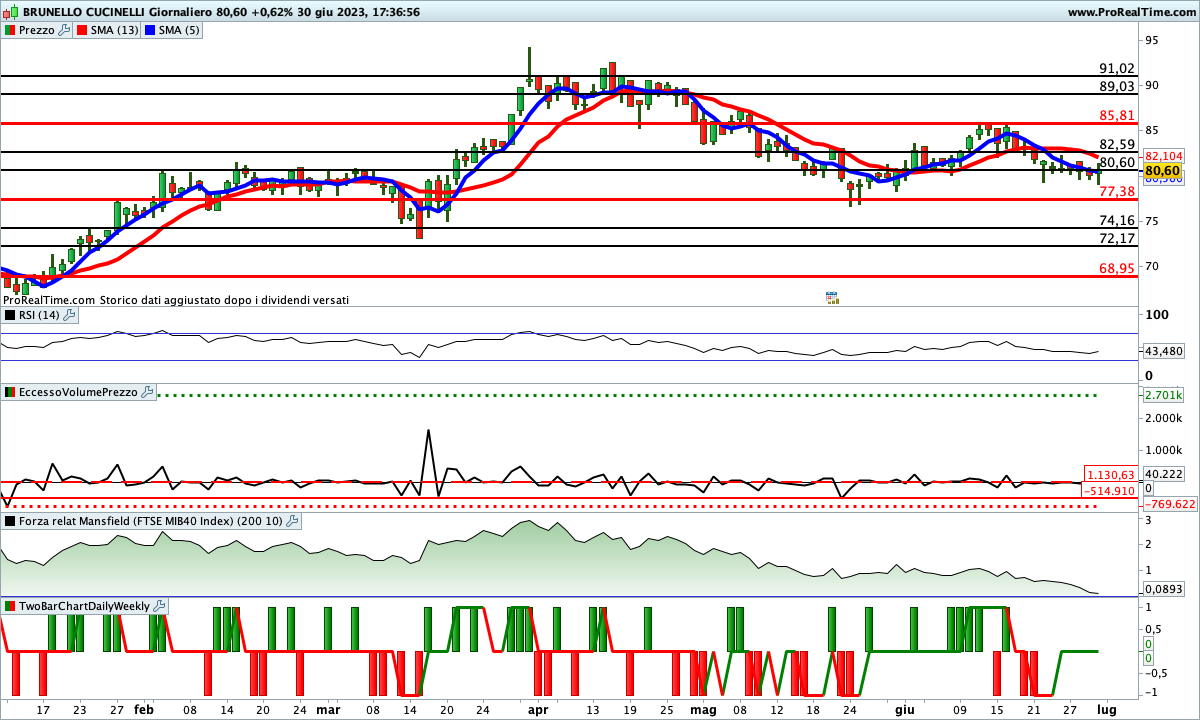
Task: Click the 'apr' month label on time axis
Action: (538, 708)
